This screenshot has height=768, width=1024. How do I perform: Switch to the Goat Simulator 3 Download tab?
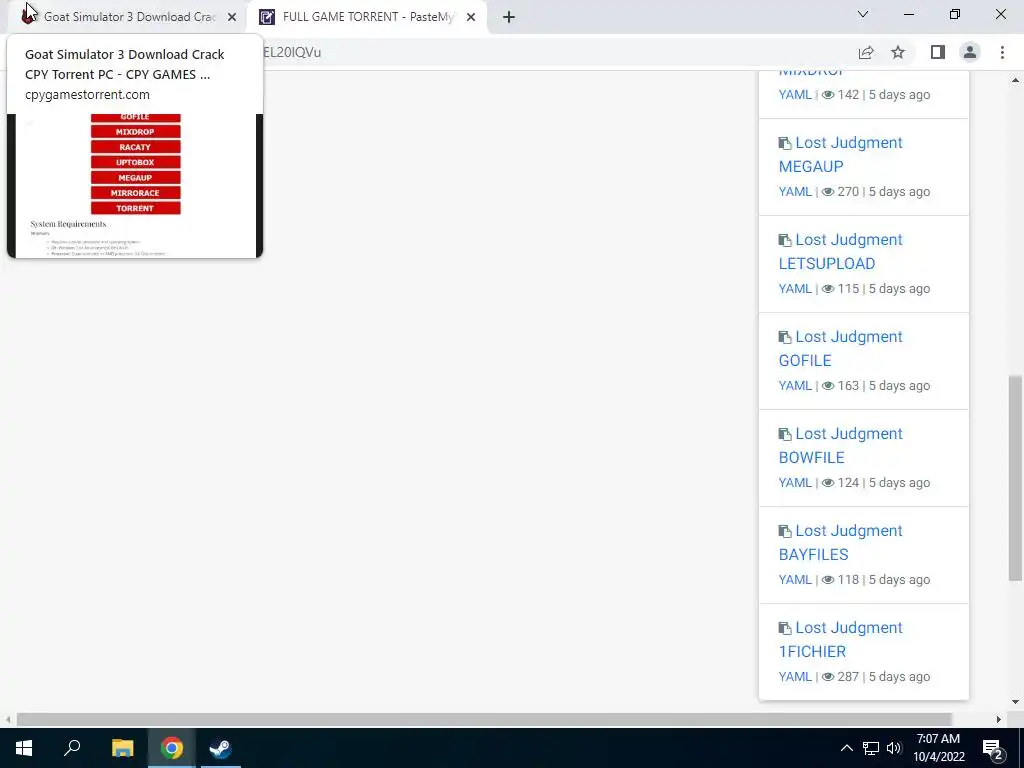129,17
